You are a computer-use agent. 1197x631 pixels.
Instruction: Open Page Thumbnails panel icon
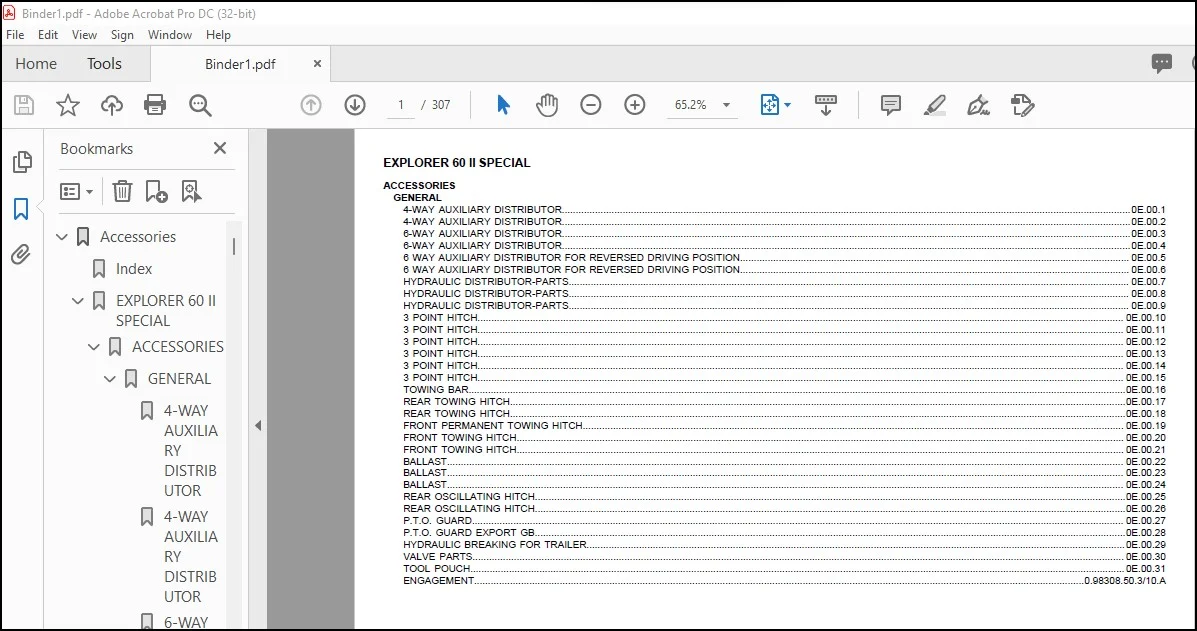pos(21,162)
